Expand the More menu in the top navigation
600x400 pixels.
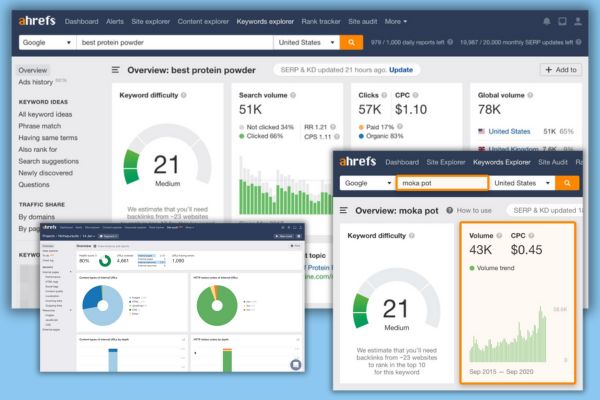point(396,21)
